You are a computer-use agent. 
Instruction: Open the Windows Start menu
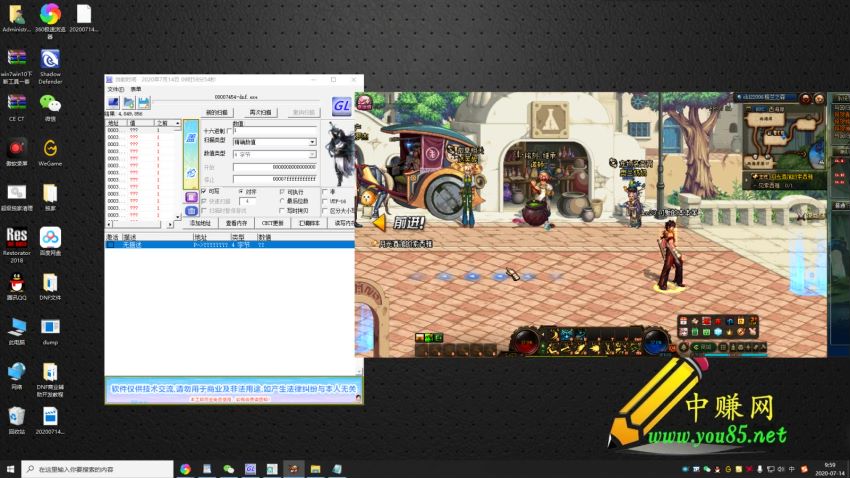pyautogui.click(x=10, y=469)
